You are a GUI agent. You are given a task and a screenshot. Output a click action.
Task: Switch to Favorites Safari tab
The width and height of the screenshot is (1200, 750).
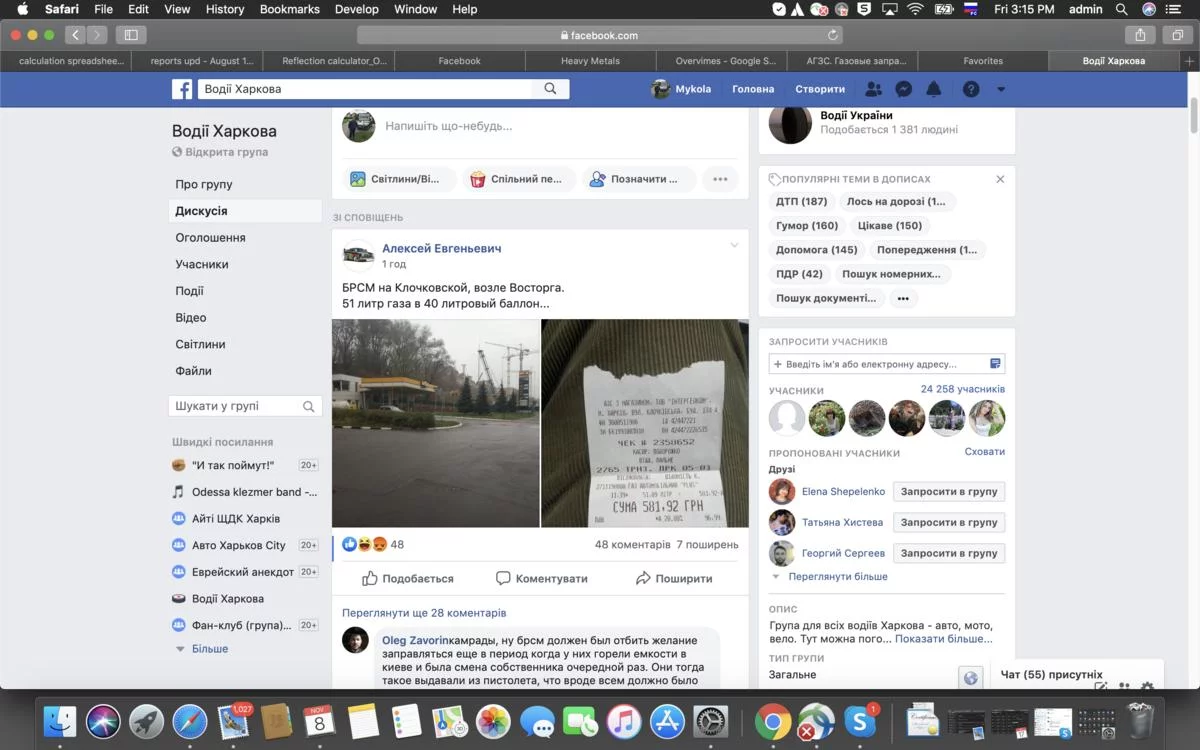point(983,61)
